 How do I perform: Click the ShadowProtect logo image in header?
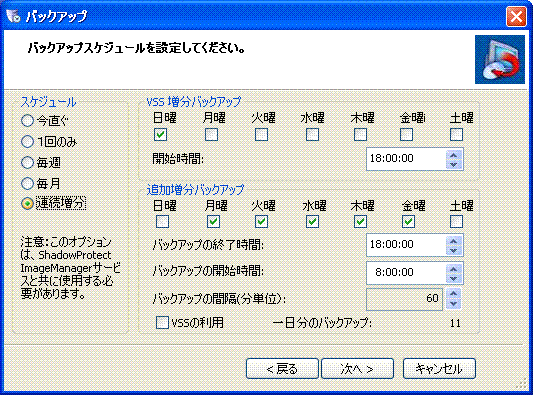[500, 59]
